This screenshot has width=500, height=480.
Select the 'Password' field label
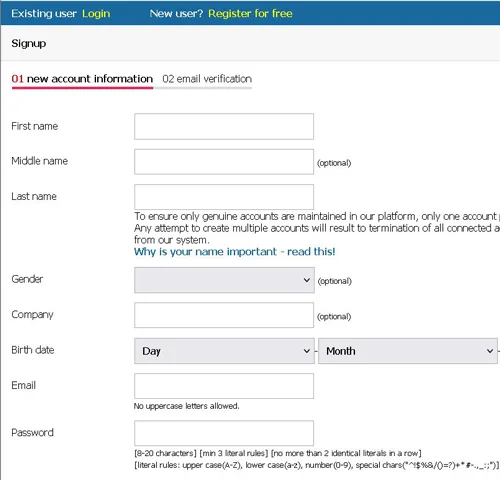point(32,433)
